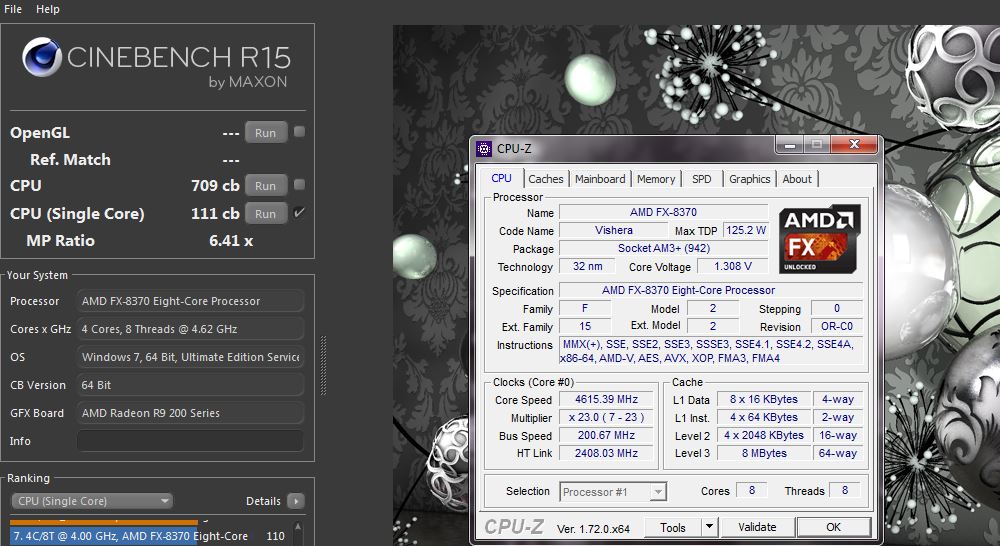Switch to the SPD tab in CPU-Z

[x=702, y=179]
